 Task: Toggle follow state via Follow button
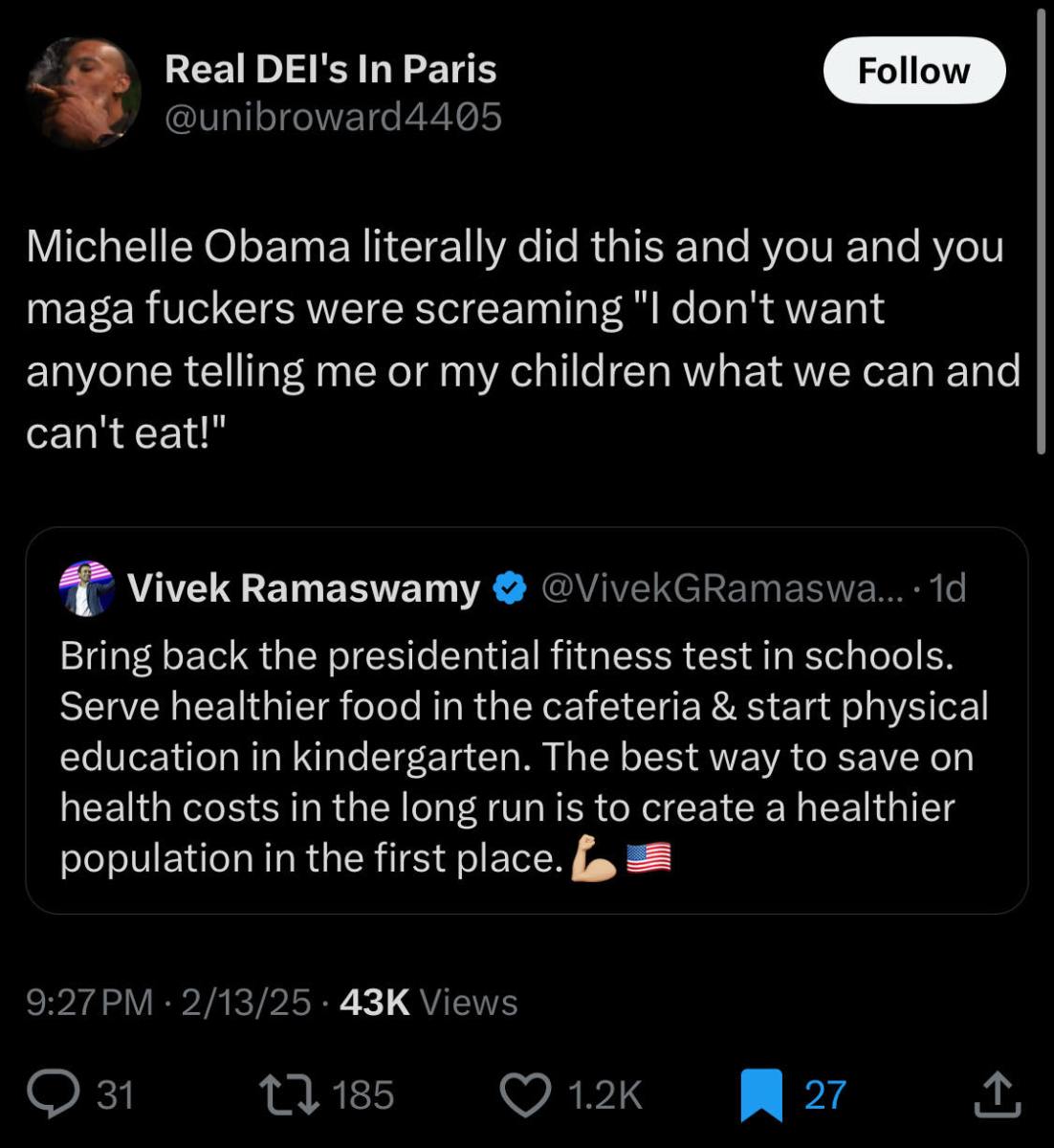[913, 70]
